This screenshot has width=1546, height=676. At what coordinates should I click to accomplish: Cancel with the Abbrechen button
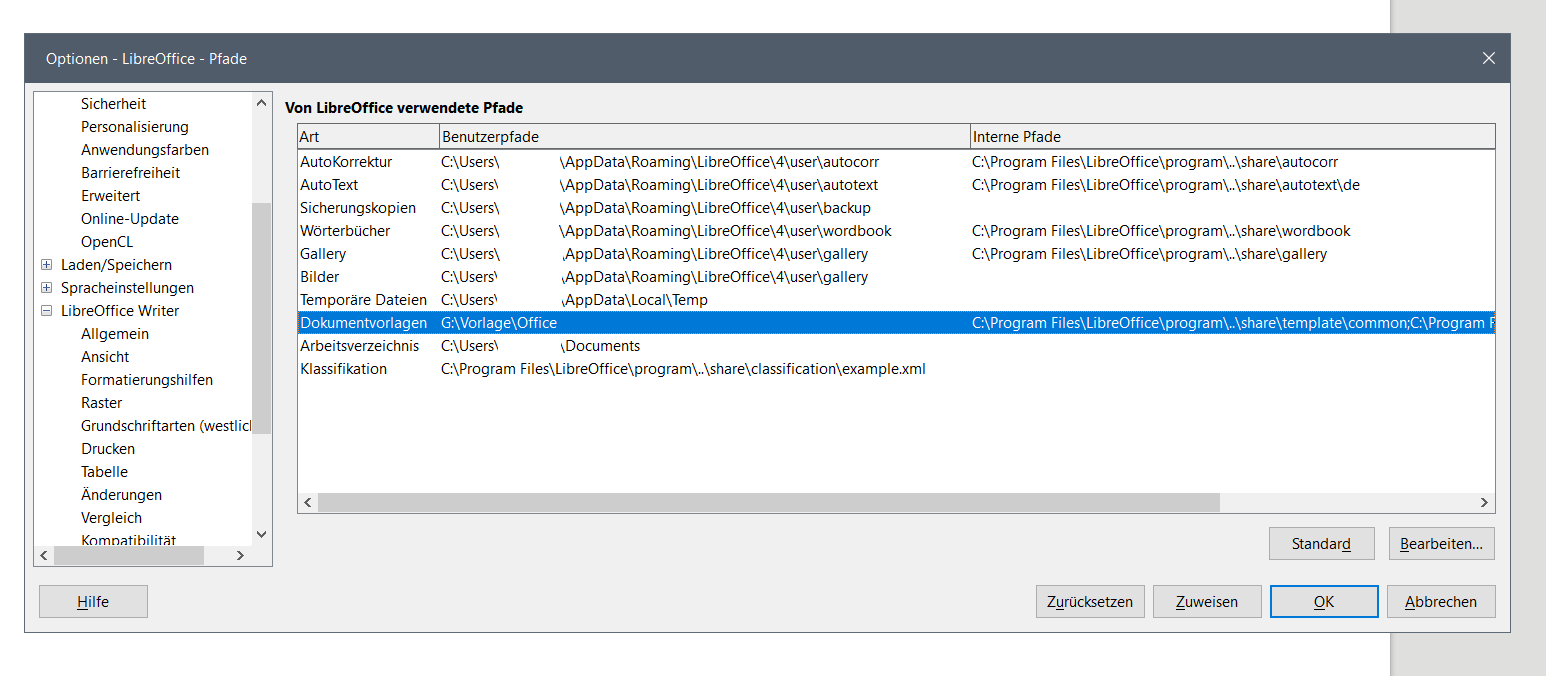[1441, 602]
